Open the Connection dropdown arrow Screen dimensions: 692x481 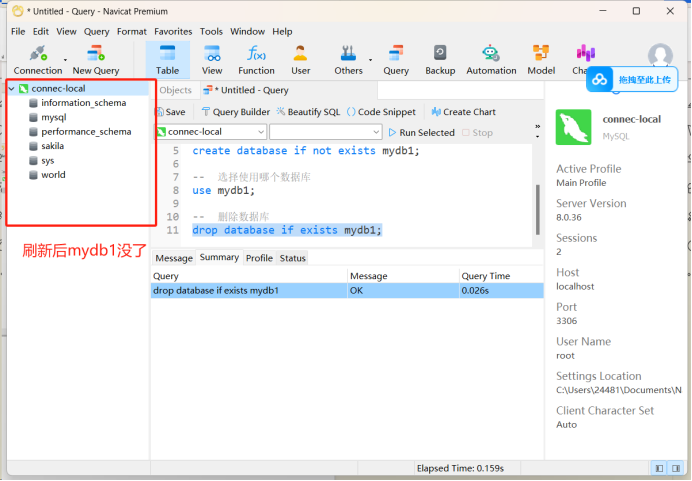pyautogui.click(x=65, y=60)
